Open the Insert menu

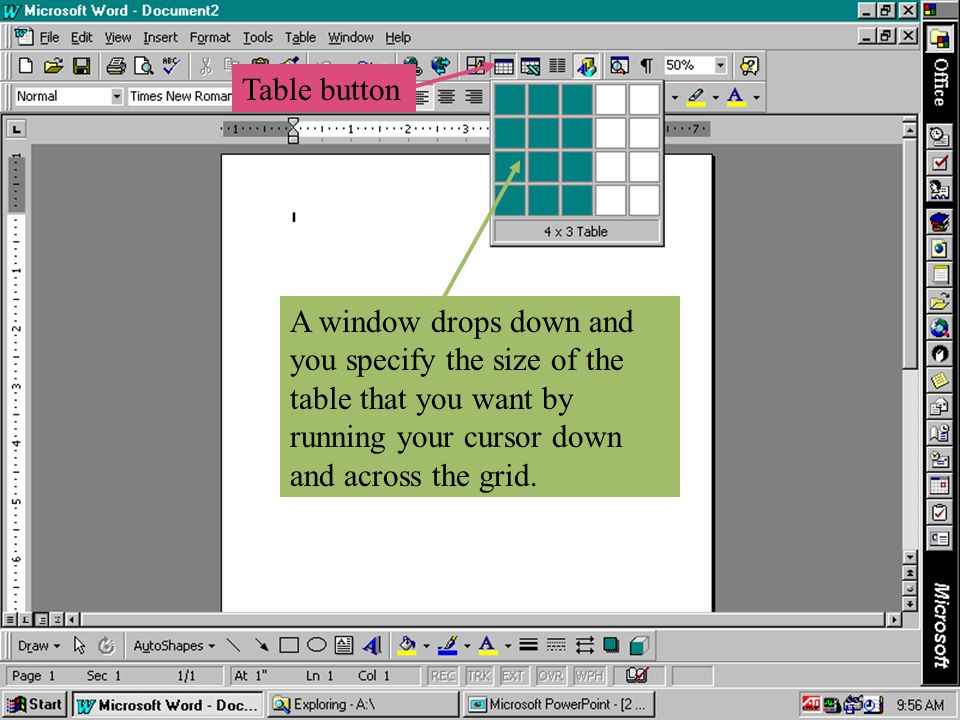160,37
